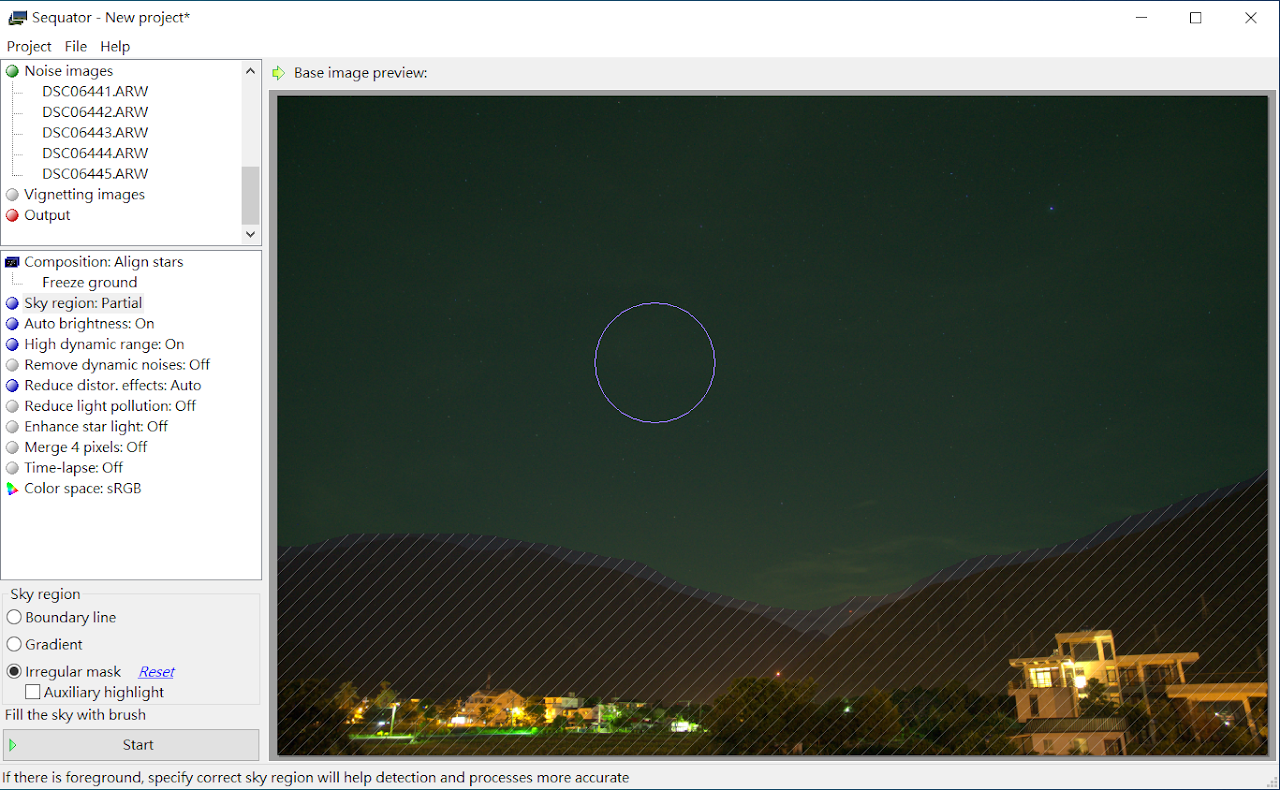The image size is (1280, 790).
Task: Click the green arrow beside Base image preview
Action: pyautogui.click(x=279, y=73)
